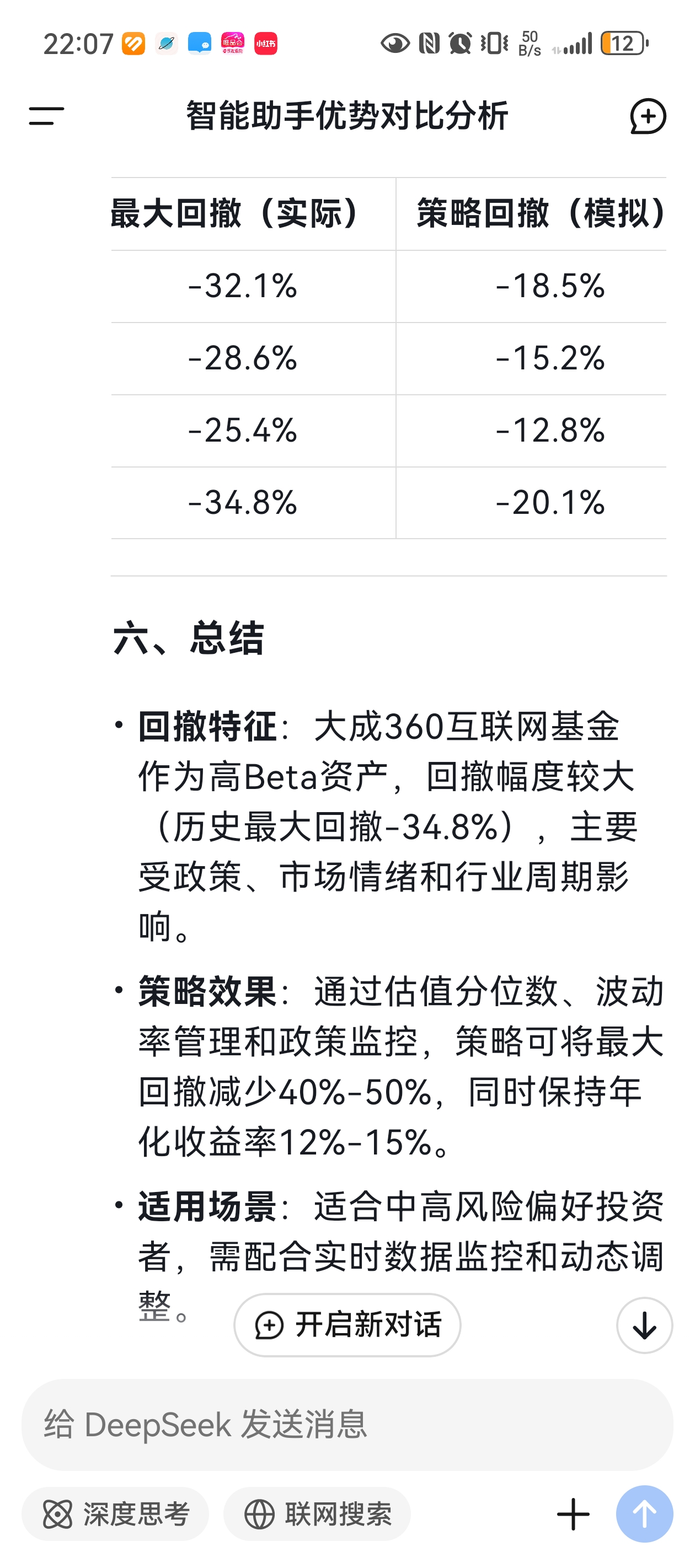695x1568 pixels.
Task: Tap the plus attachment icon
Action: pyautogui.click(x=573, y=1513)
